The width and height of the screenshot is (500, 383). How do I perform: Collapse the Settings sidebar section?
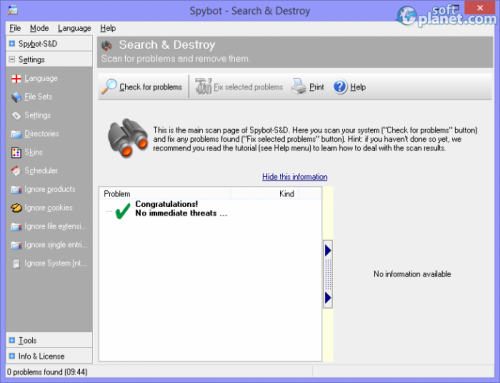pyautogui.click(x=12, y=59)
